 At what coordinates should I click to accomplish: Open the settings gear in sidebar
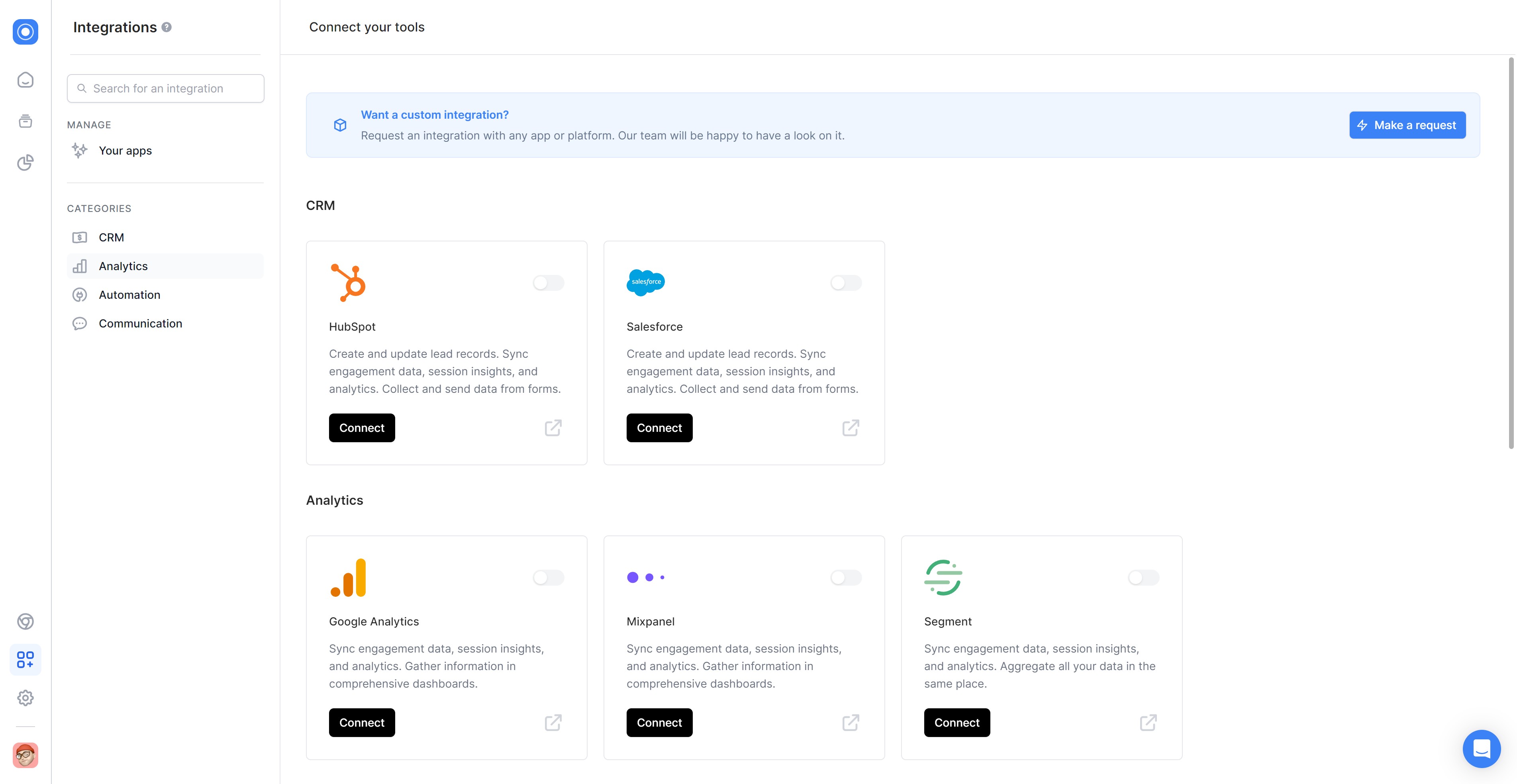tap(25, 698)
